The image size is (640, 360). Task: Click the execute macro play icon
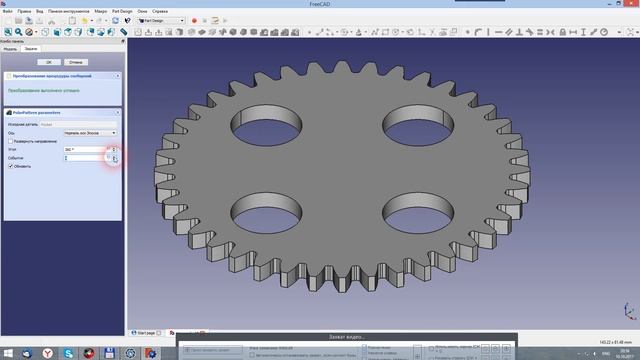(225, 20)
